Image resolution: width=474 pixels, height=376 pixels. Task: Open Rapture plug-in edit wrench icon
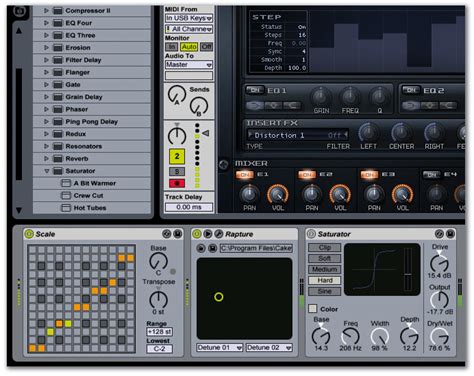pos(219,234)
